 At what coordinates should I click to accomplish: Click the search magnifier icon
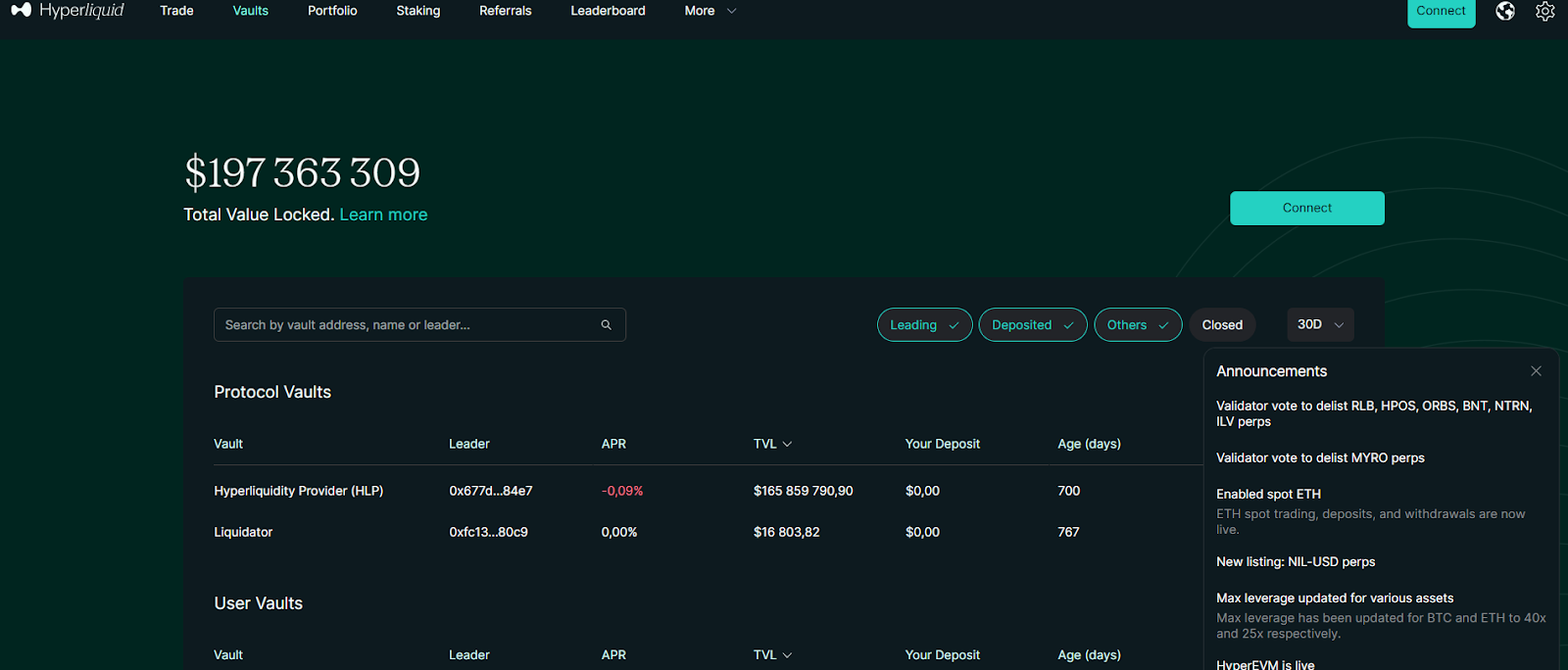click(x=607, y=325)
